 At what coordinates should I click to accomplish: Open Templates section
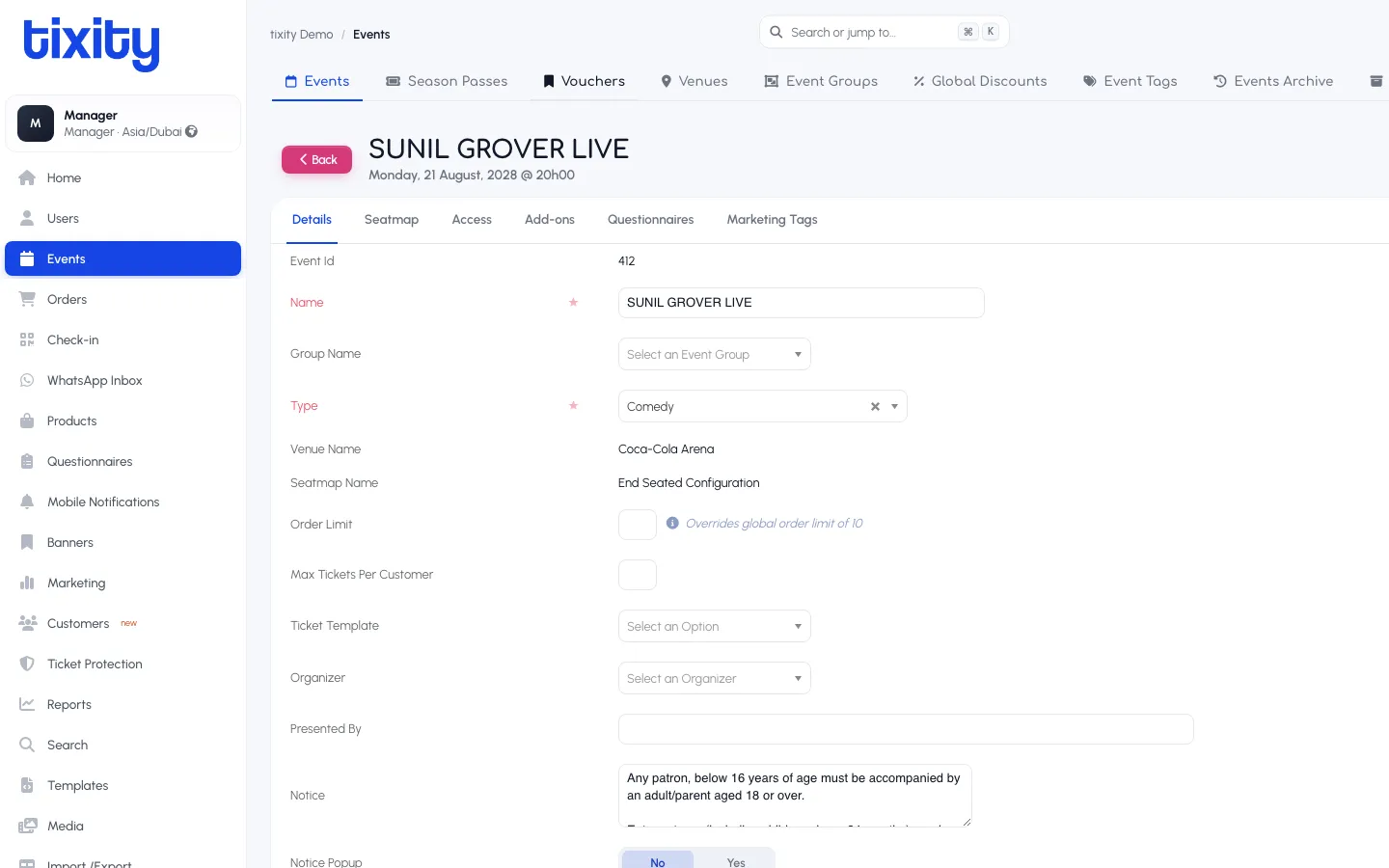click(x=123, y=785)
